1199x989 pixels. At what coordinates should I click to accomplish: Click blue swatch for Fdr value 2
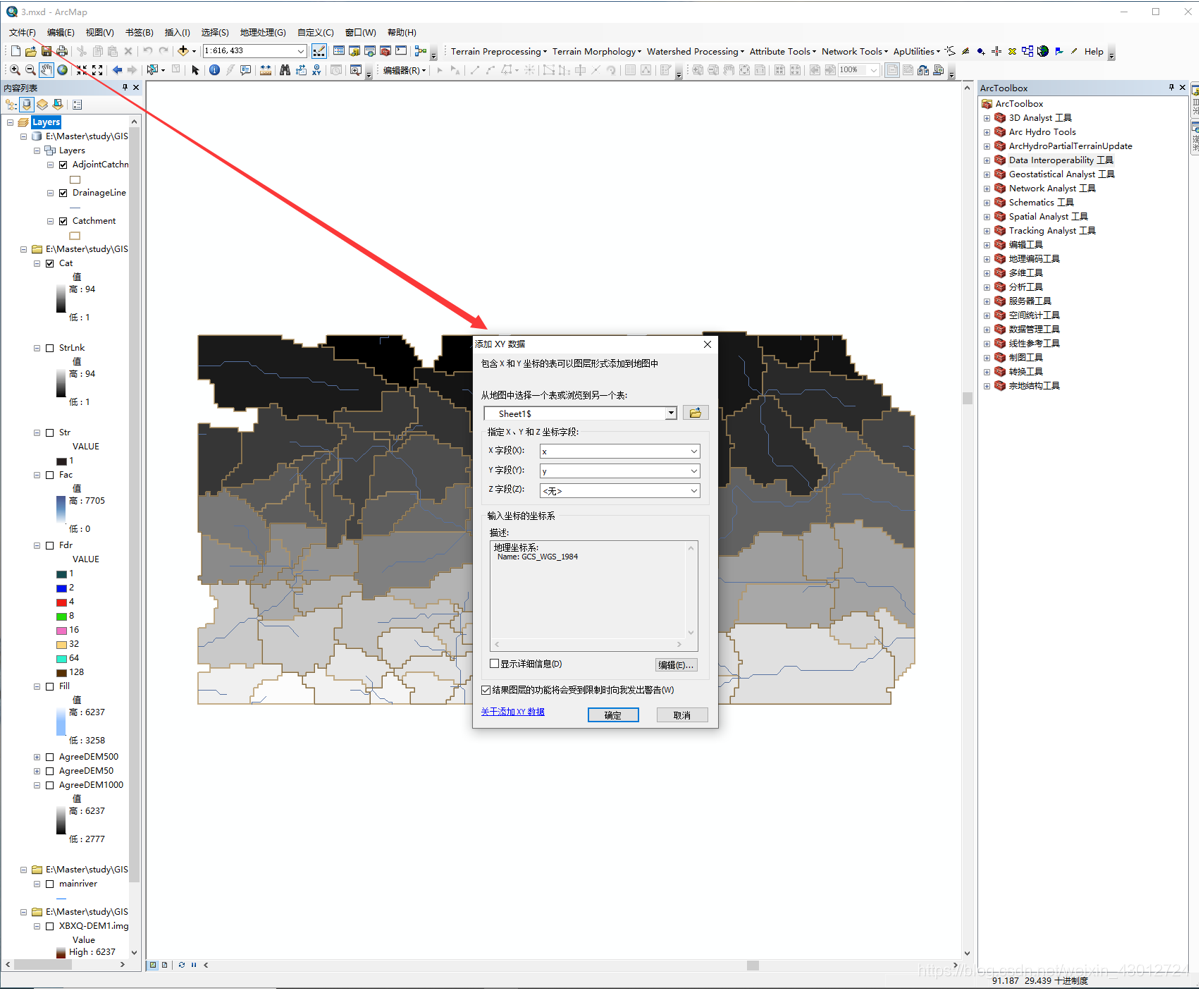click(61, 588)
